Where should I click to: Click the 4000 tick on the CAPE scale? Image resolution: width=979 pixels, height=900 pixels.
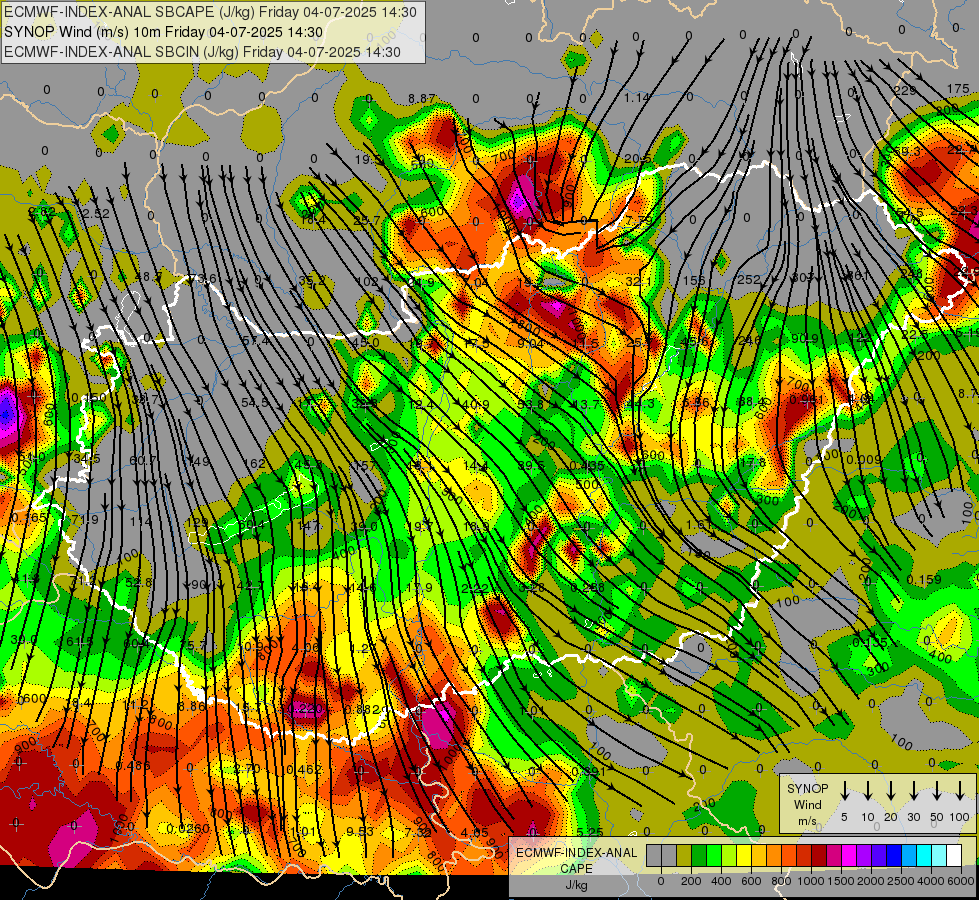click(932, 881)
